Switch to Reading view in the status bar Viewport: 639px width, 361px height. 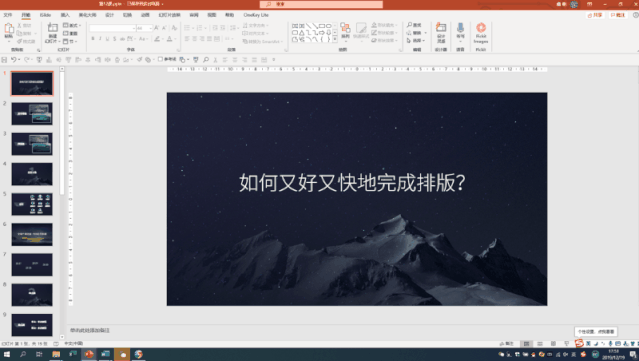(x=553, y=343)
